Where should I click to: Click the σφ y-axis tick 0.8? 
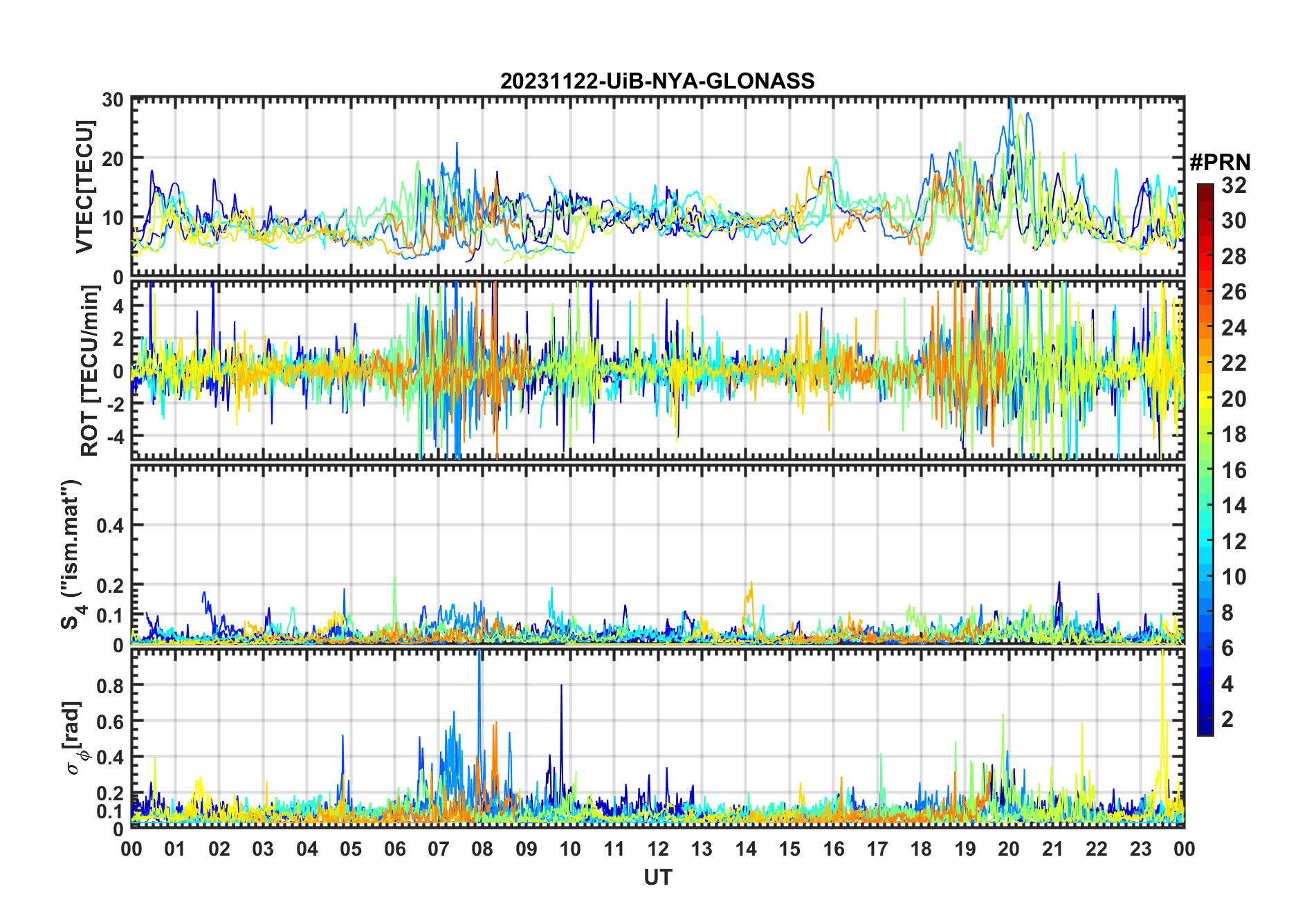[x=110, y=686]
